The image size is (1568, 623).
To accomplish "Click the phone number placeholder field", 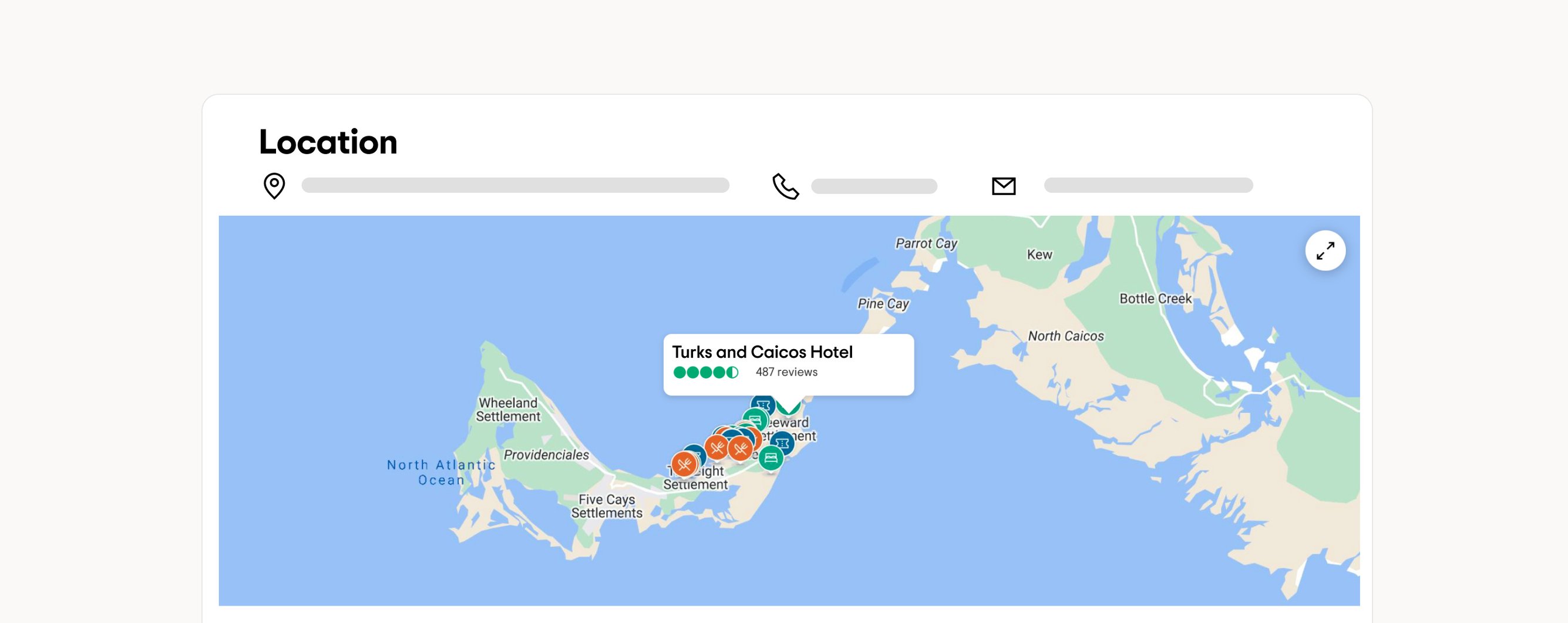I will pyautogui.click(x=873, y=186).
